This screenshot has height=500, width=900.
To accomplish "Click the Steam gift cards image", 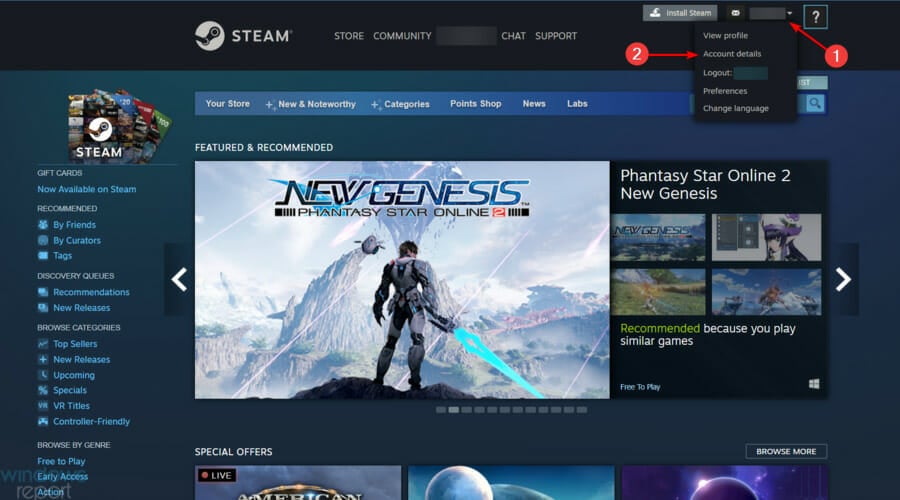I will click(x=119, y=126).
